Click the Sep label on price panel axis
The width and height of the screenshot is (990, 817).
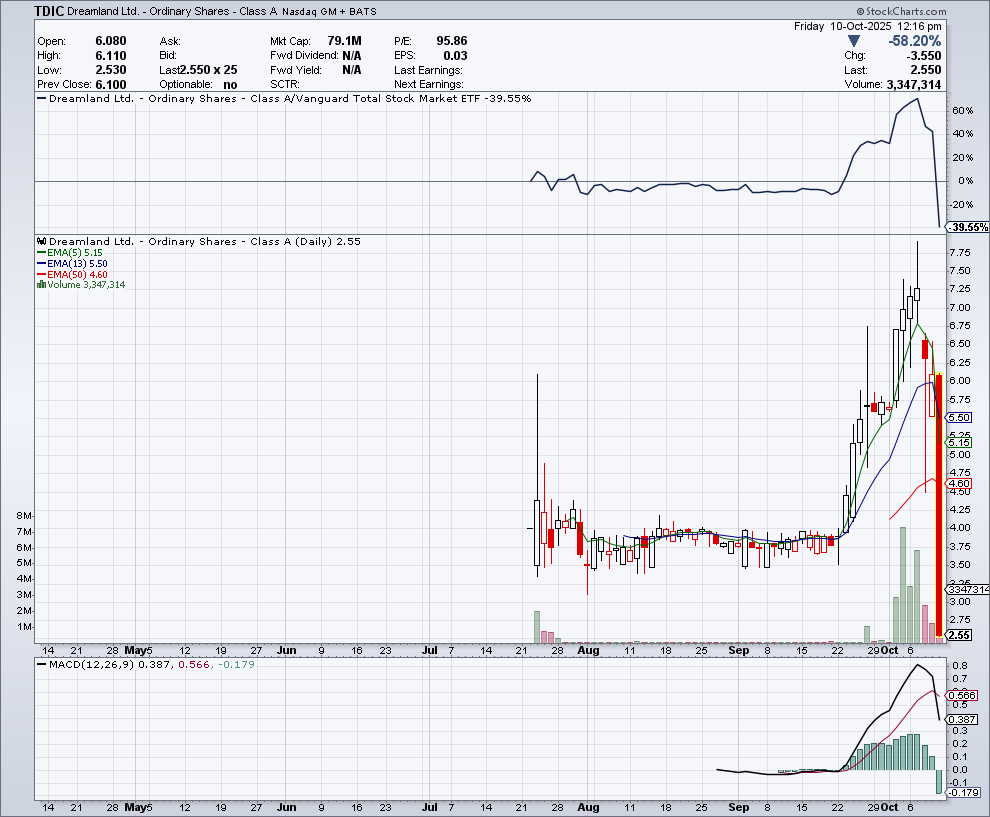[x=738, y=650]
